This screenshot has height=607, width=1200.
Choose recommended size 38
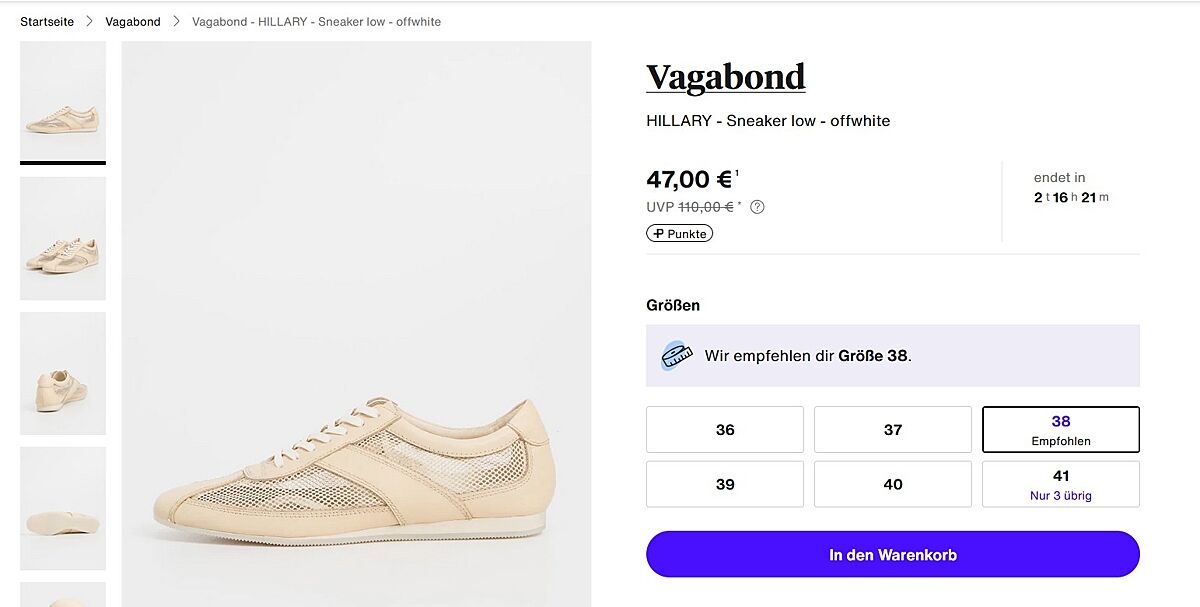(1060, 429)
